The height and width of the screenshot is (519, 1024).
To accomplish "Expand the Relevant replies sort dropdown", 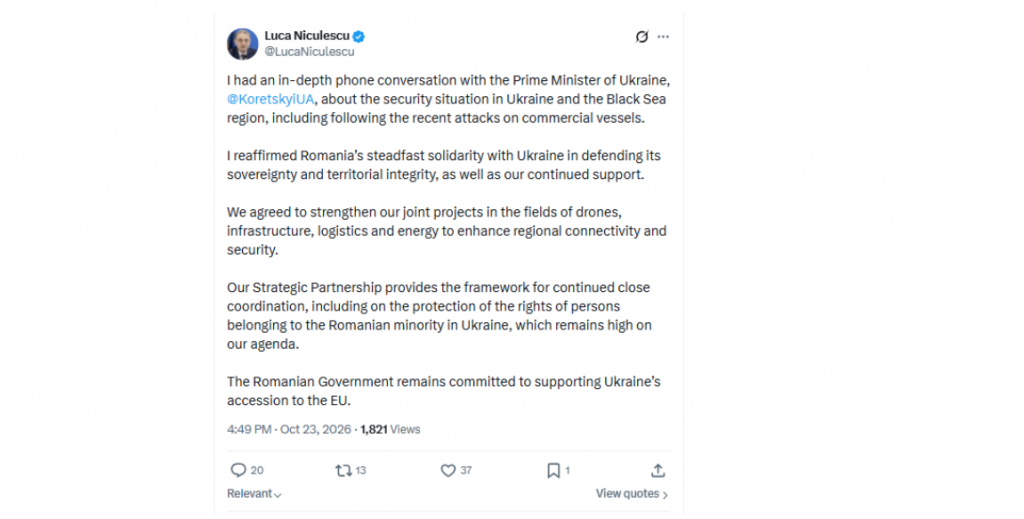I will [254, 494].
